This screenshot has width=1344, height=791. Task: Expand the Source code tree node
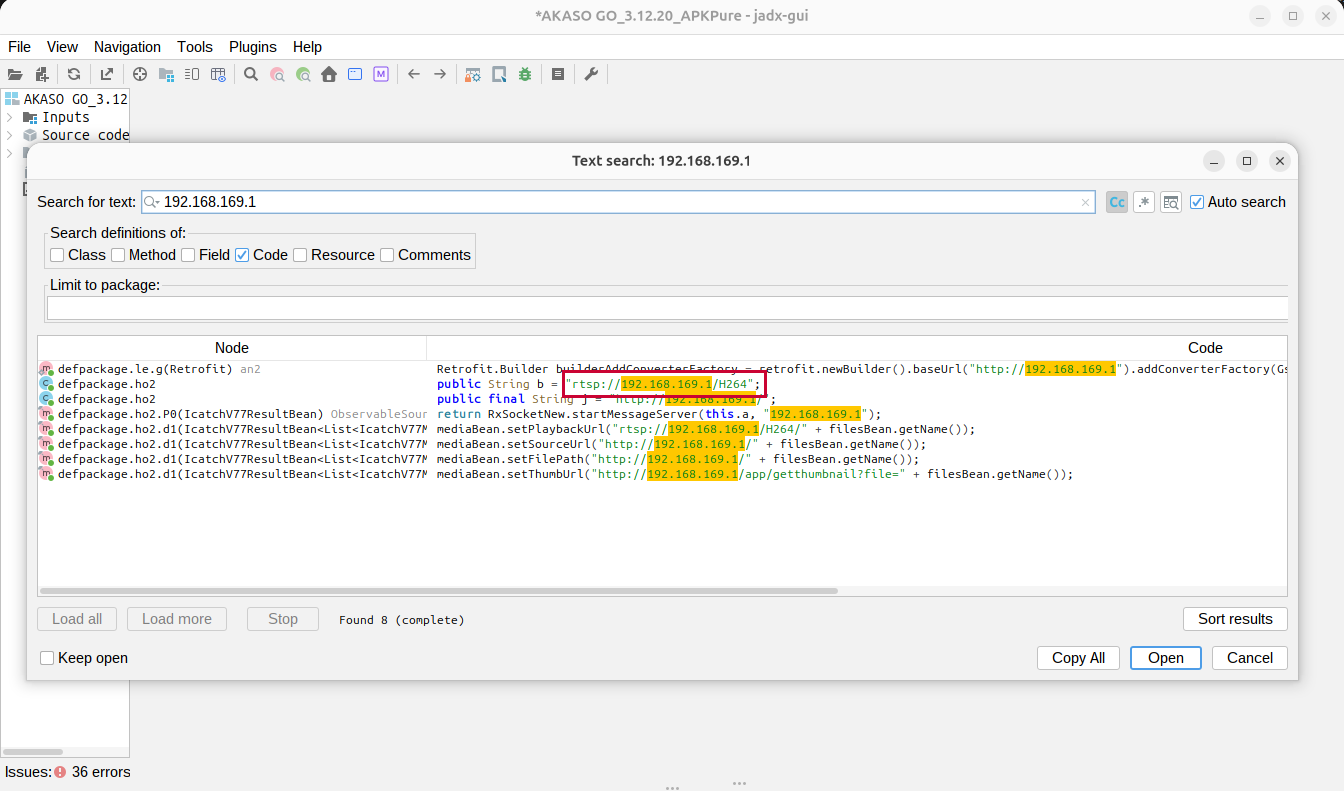pyautogui.click(x=10, y=135)
